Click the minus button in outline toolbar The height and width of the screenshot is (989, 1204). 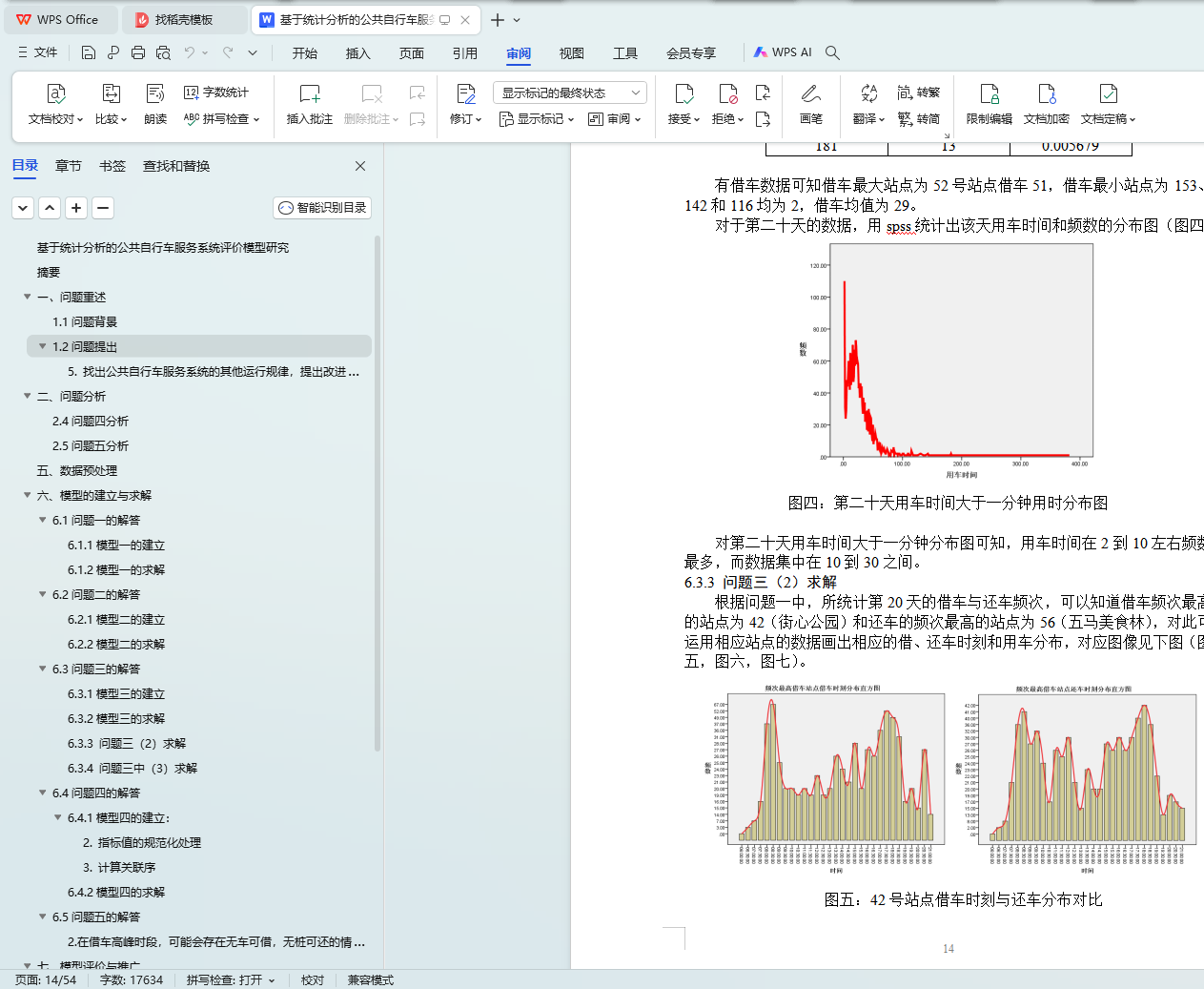pyautogui.click(x=103, y=207)
